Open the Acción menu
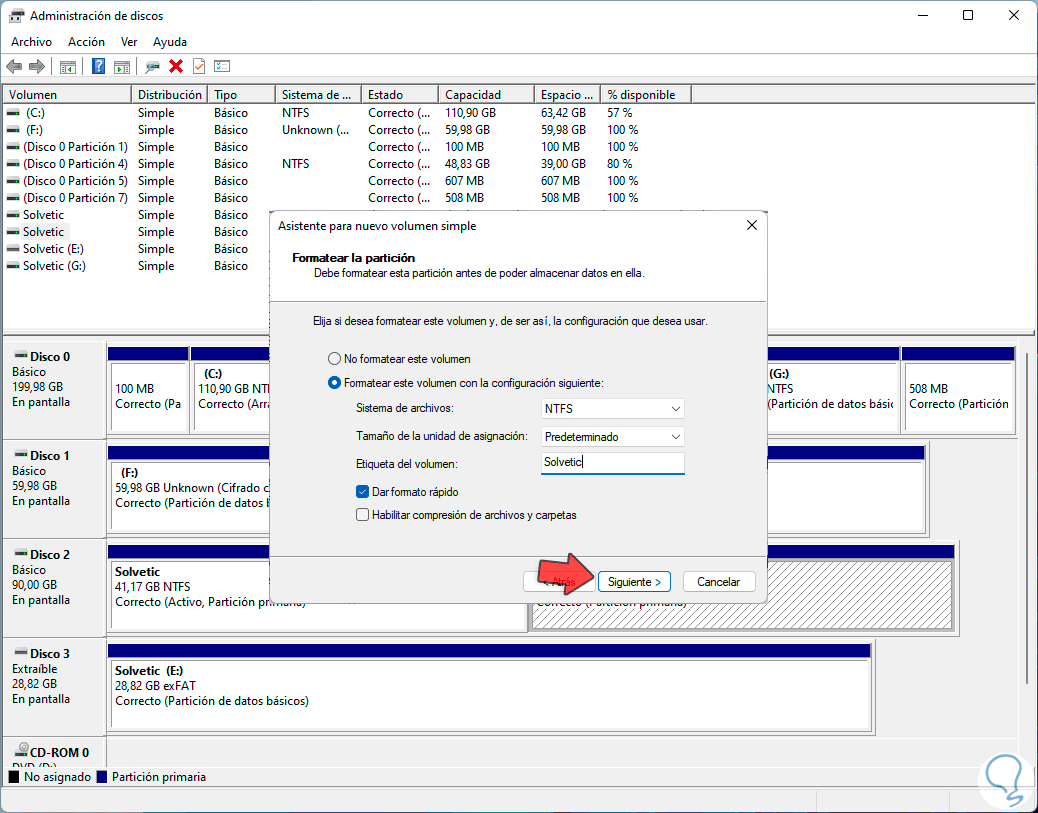 pyautogui.click(x=86, y=42)
